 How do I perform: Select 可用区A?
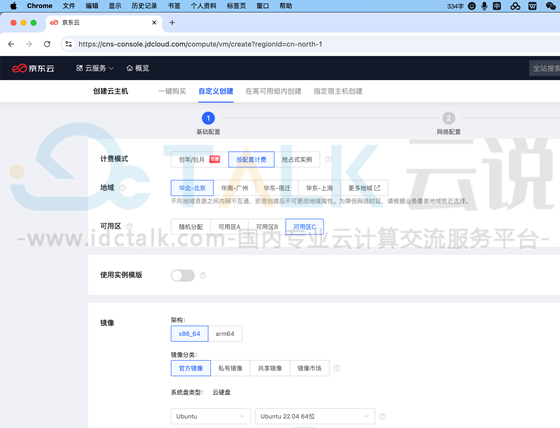[229, 227]
